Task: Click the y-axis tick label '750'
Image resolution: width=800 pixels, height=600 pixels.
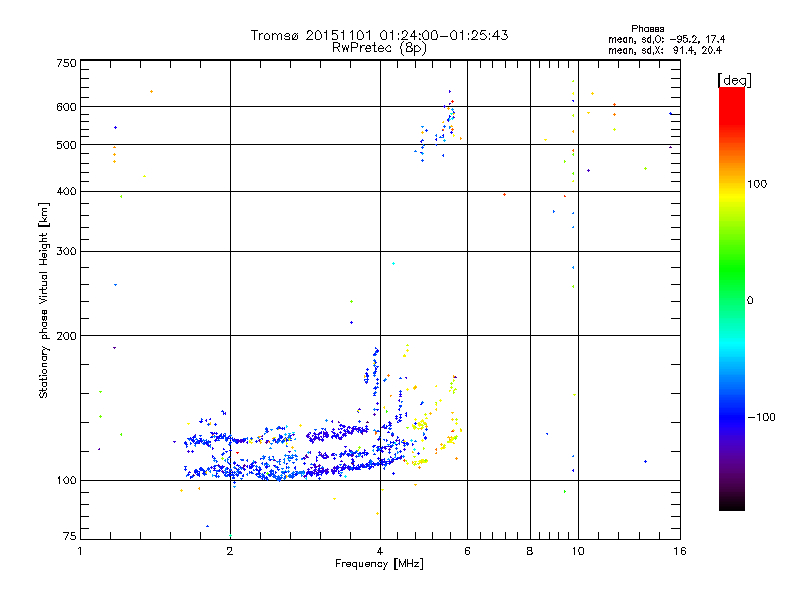Action: pos(67,63)
